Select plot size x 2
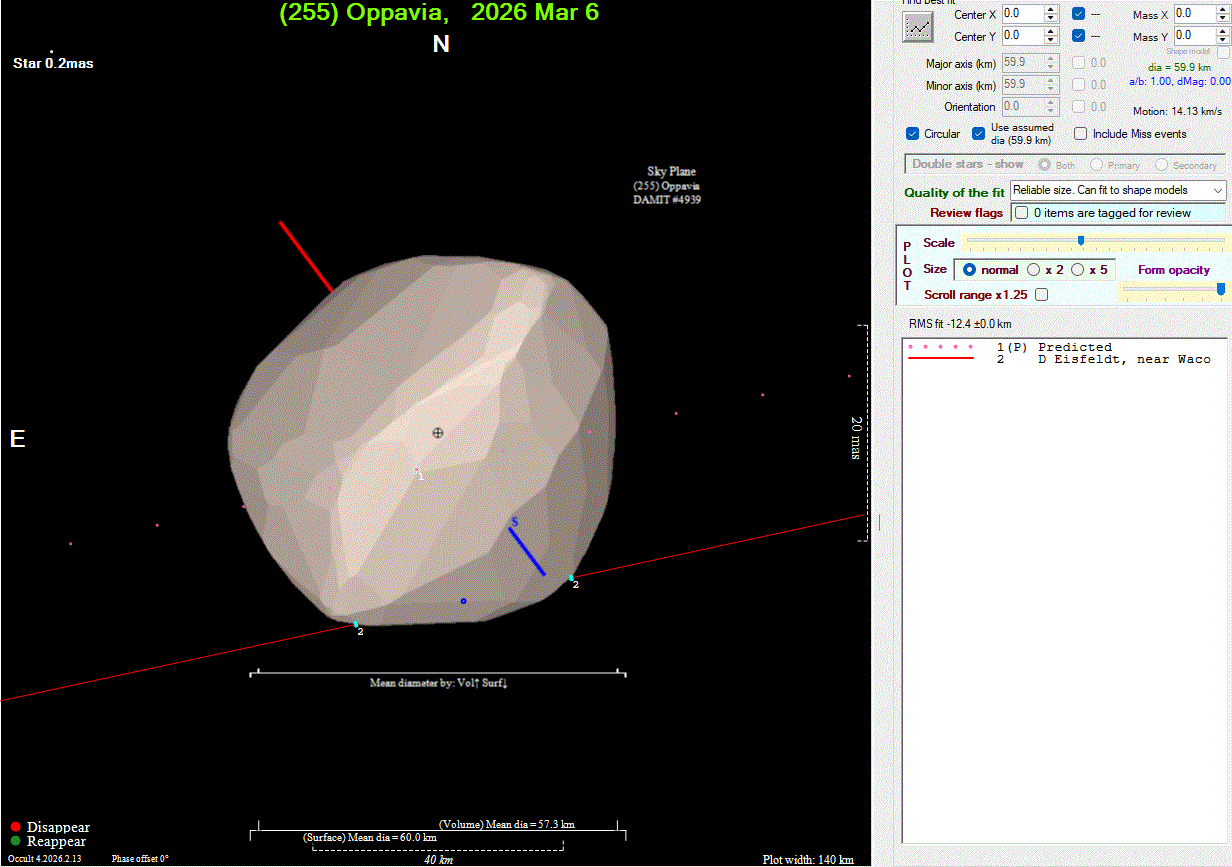 point(1035,270)
